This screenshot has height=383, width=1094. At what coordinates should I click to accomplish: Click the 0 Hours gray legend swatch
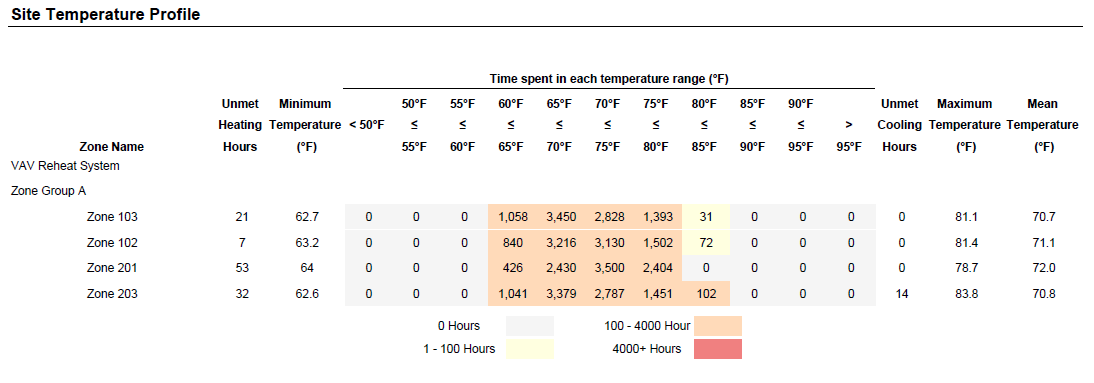point(530,326)
